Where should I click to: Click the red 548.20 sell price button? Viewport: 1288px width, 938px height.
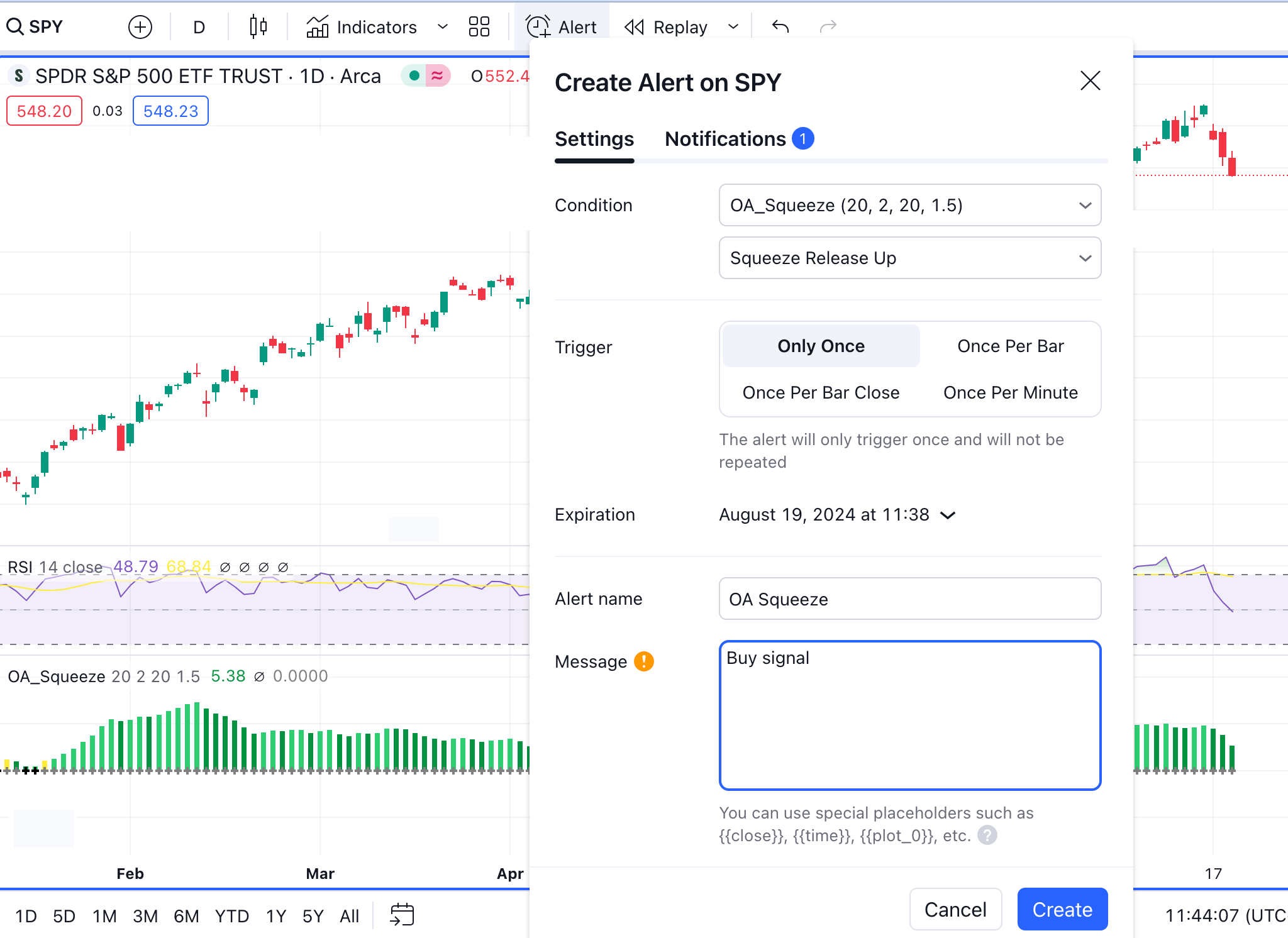coord(44,111)
